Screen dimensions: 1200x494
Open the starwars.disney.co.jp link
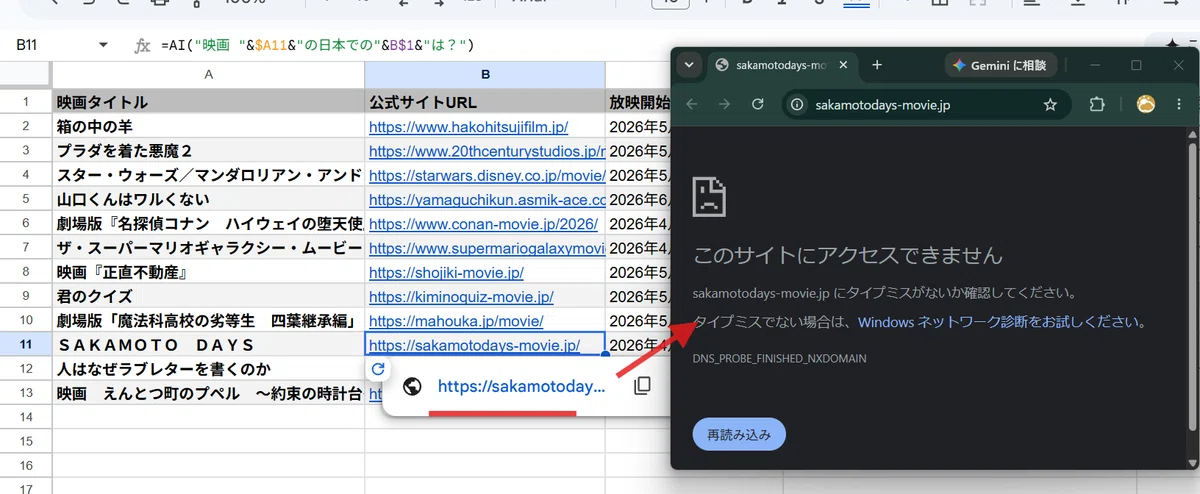pos(487,175)
